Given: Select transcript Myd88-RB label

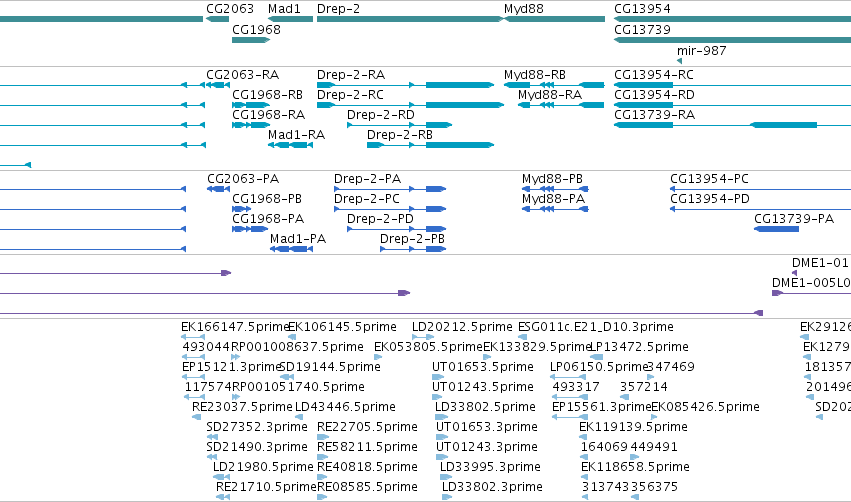Looking at the screenshot, I should pos(535,74).
